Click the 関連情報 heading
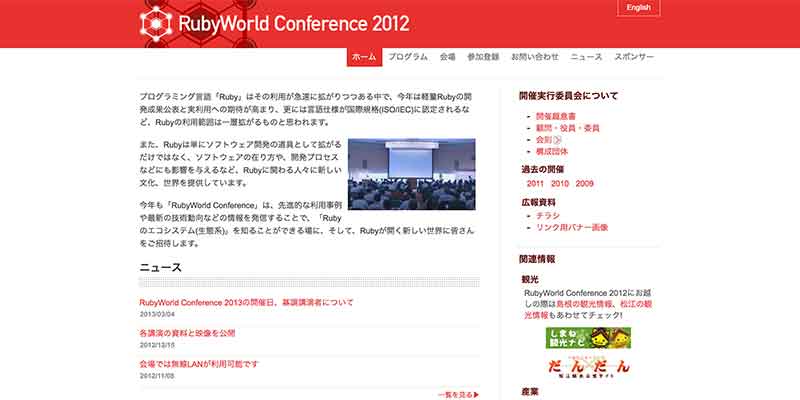The image size is (800, 400). tap(537, 259)
